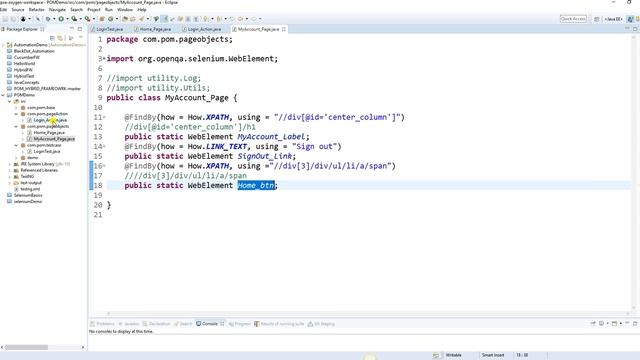Select Home_Page.java in Package Explorer
640x360 pixels.
click(49, 133)
